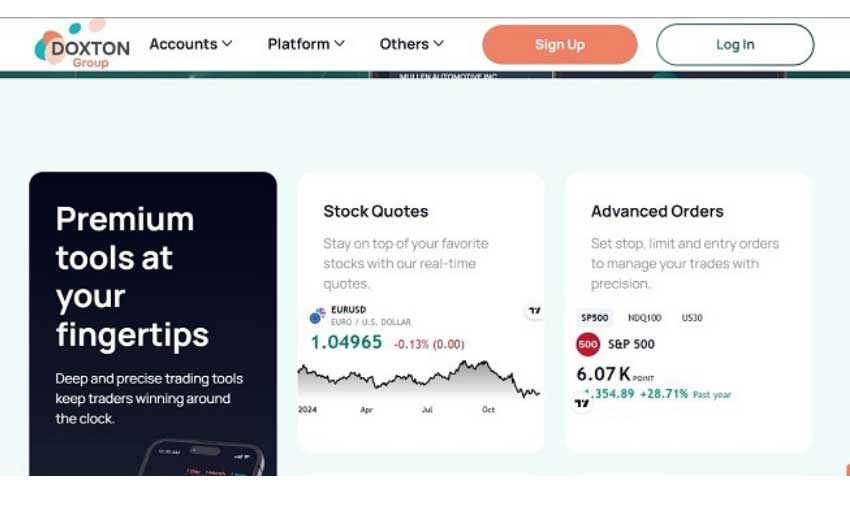Click the TradingView logo in Advanced Orders
The width and height of the screenshot is (850, 531).
coord(581,402)
